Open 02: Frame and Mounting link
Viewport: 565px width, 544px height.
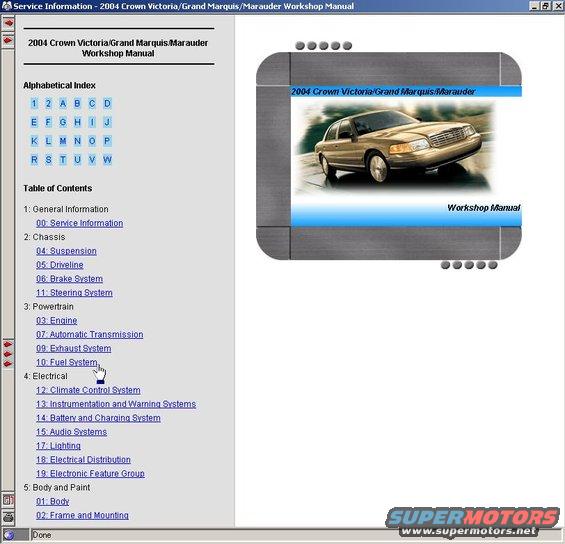82,516
